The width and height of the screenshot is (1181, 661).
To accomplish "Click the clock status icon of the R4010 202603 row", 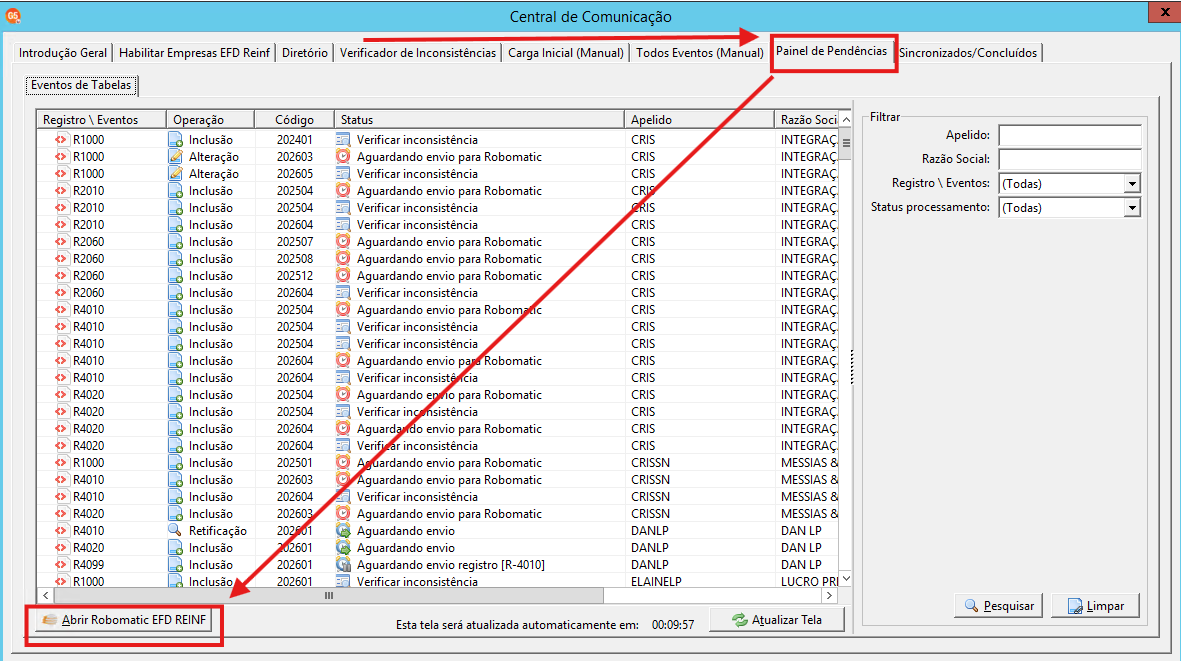I will pos(343,480).
